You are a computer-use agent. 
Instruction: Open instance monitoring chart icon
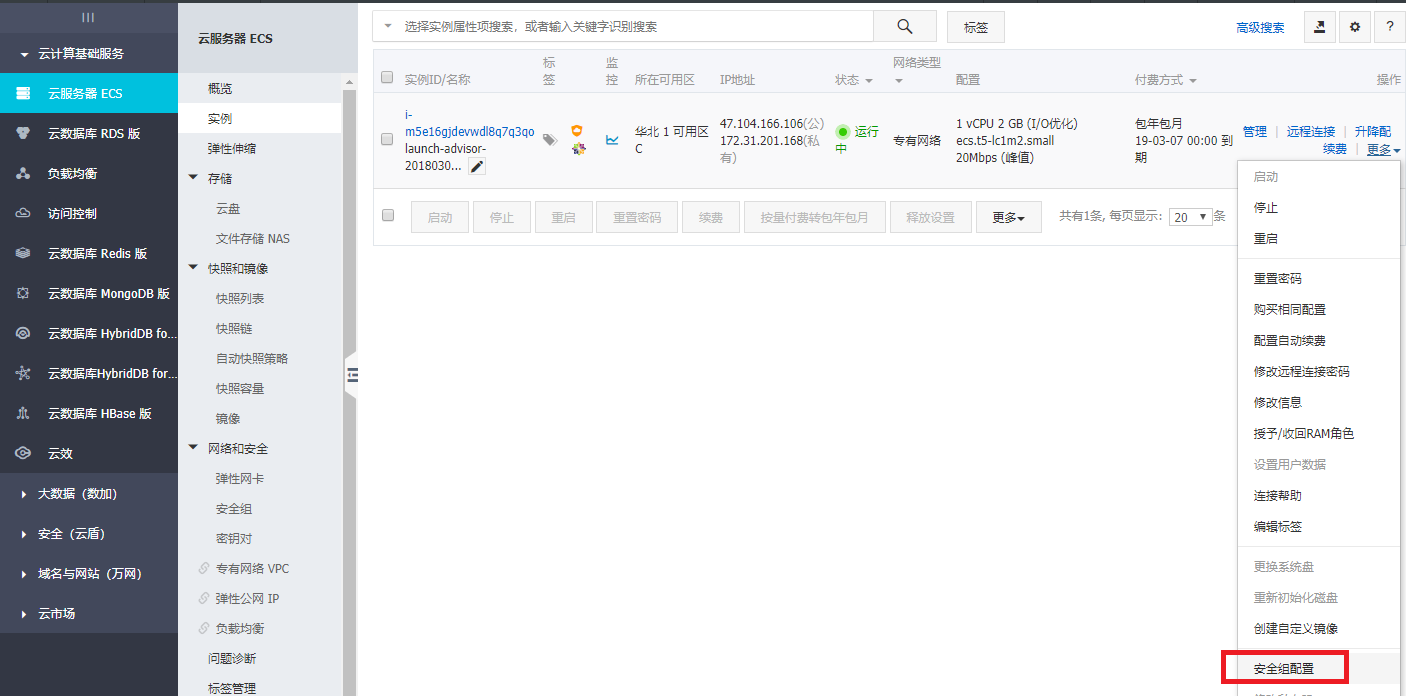[x=612, y=140]
